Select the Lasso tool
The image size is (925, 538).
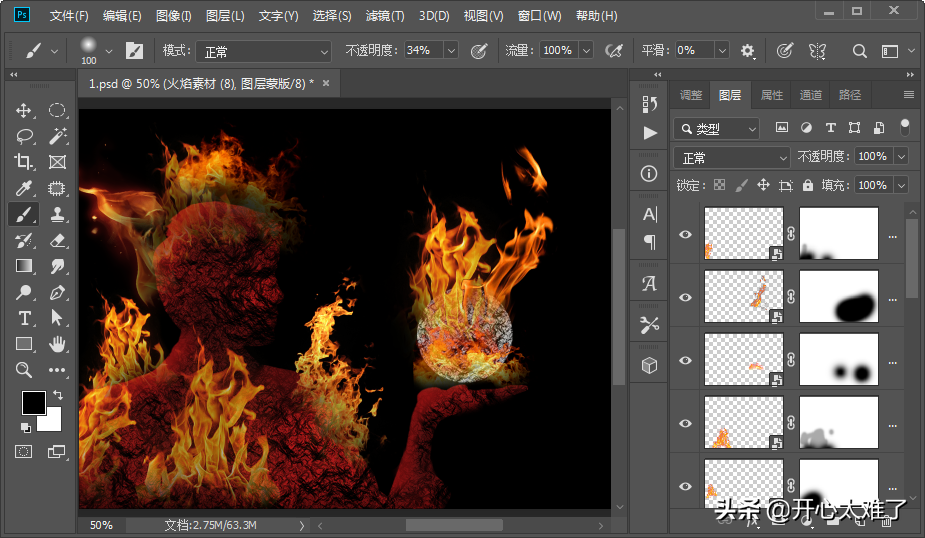[24, 136]
